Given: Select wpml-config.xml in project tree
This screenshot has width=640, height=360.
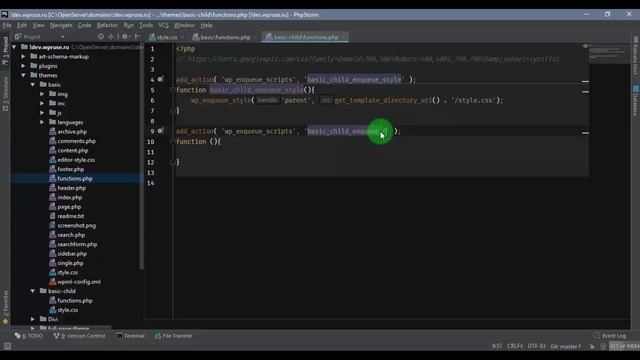Looking at the screenshot, I should 79,282.
